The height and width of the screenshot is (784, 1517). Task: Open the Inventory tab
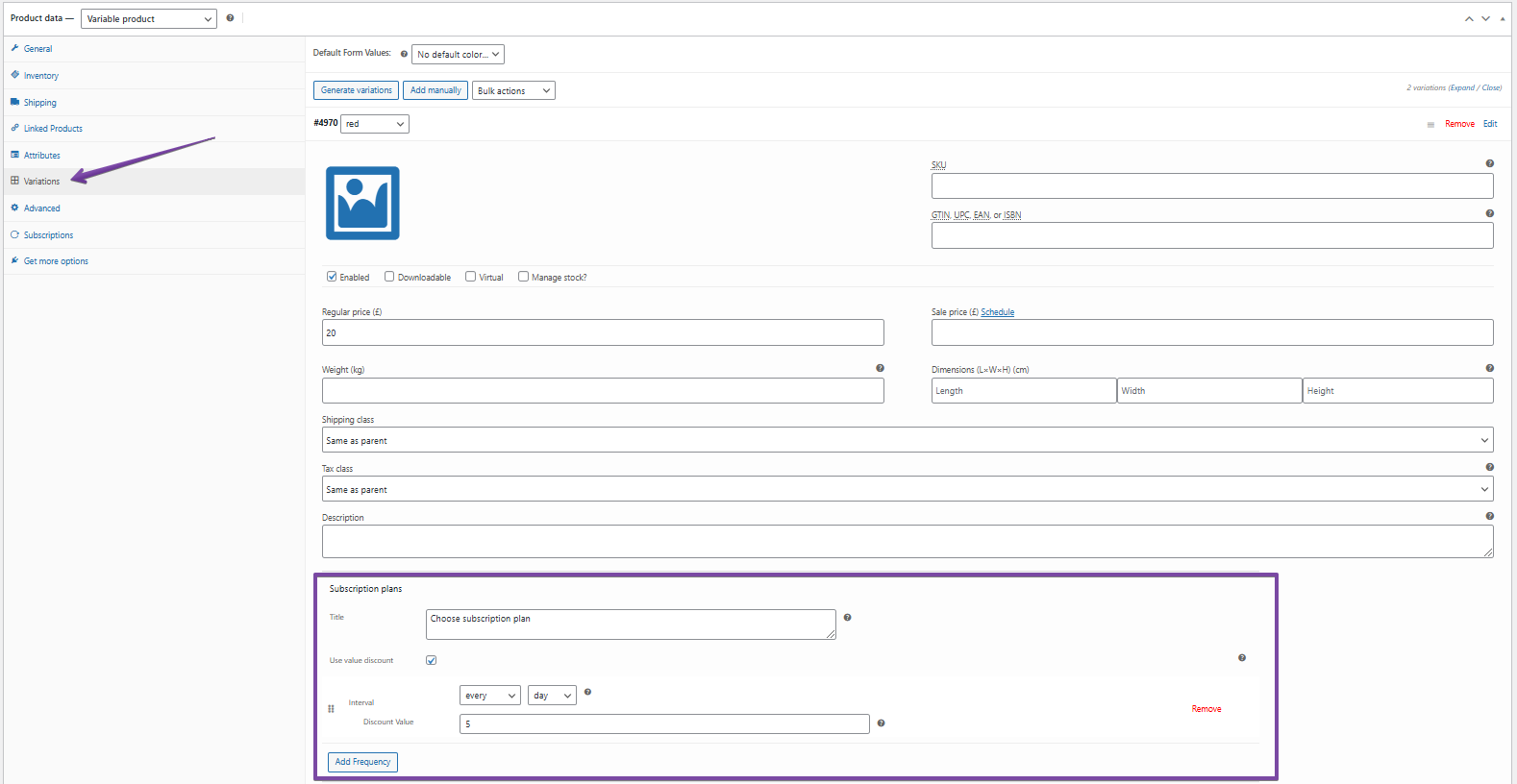click(41, 76)
